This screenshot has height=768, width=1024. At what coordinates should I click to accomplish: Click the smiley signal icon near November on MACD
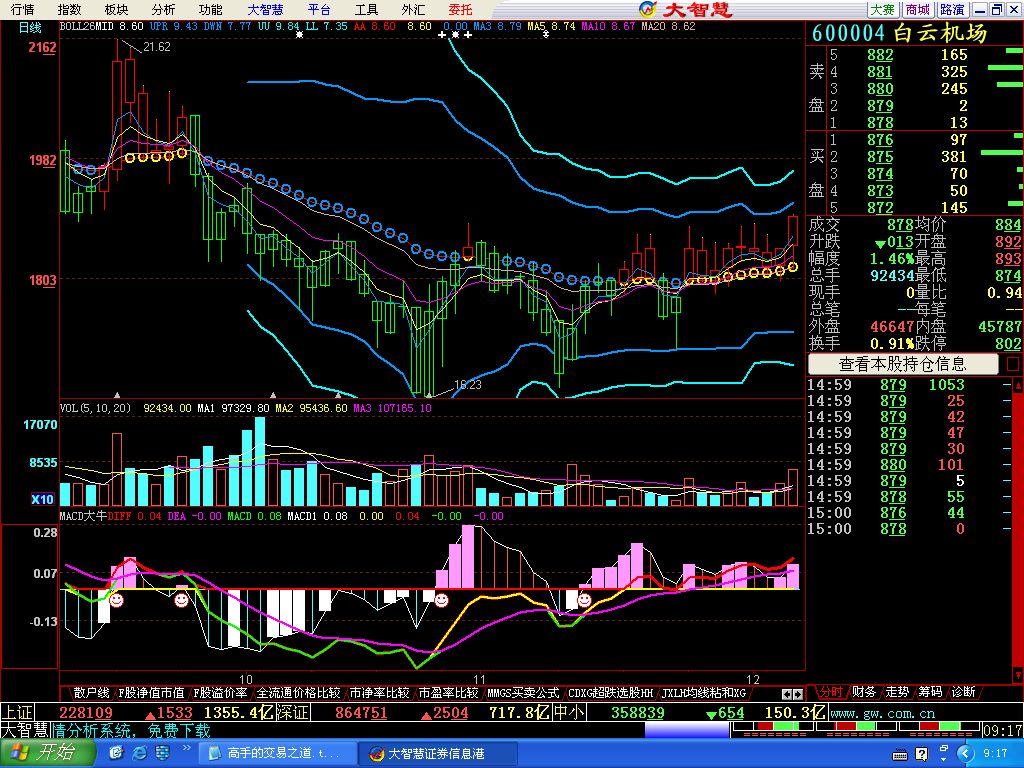[x=441, y=600]
